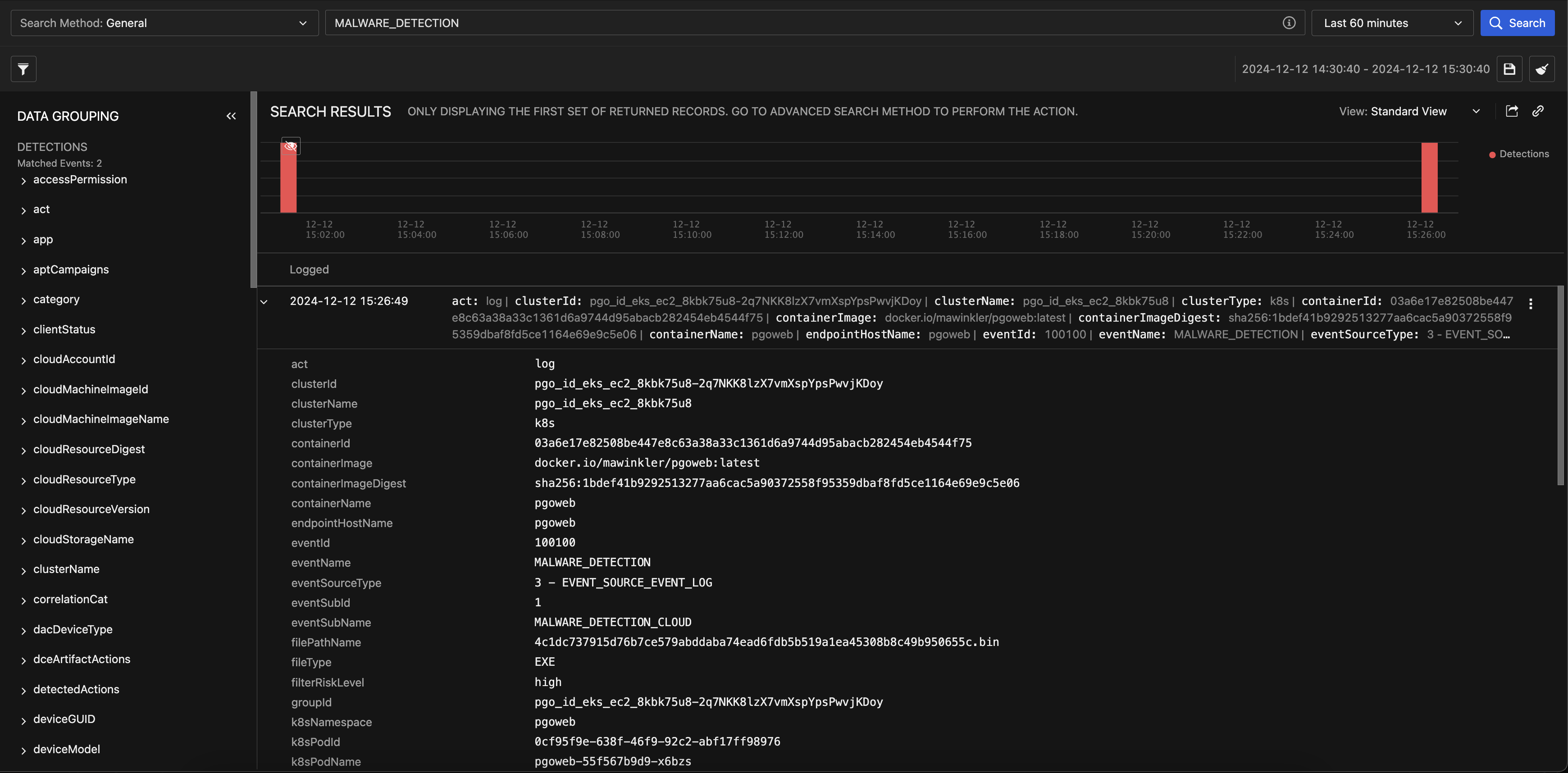Click the Matched Events: 2 label
Image resolution: width=1568 pixels, height=773 pixels.
(x=59, y=163)
